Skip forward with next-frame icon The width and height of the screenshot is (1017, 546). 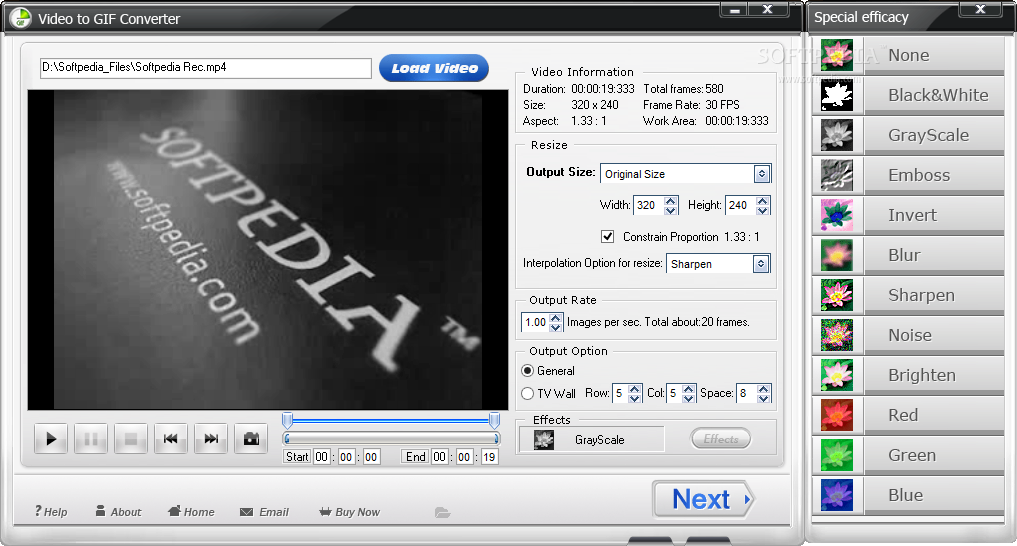(211, 439)
